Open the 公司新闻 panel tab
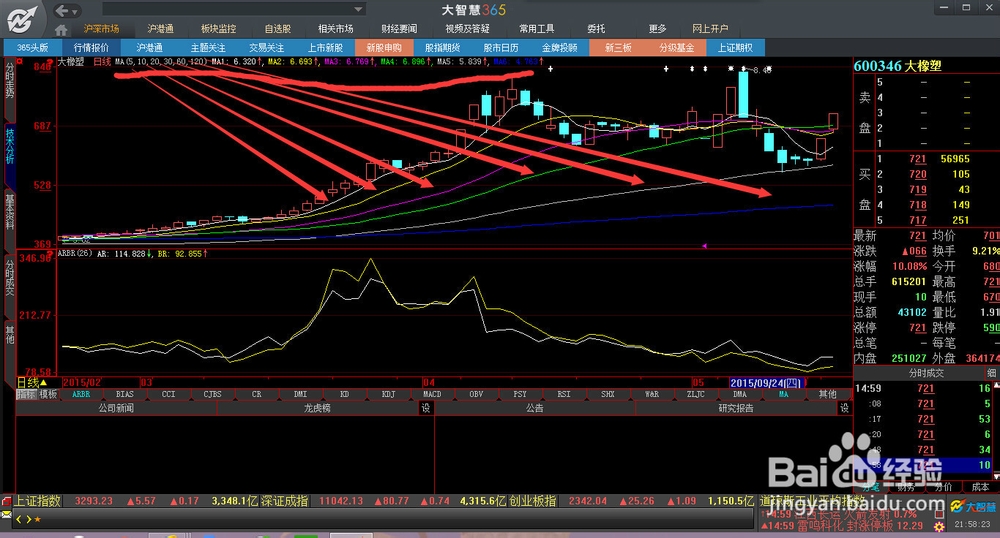 [x=116, y=408]
